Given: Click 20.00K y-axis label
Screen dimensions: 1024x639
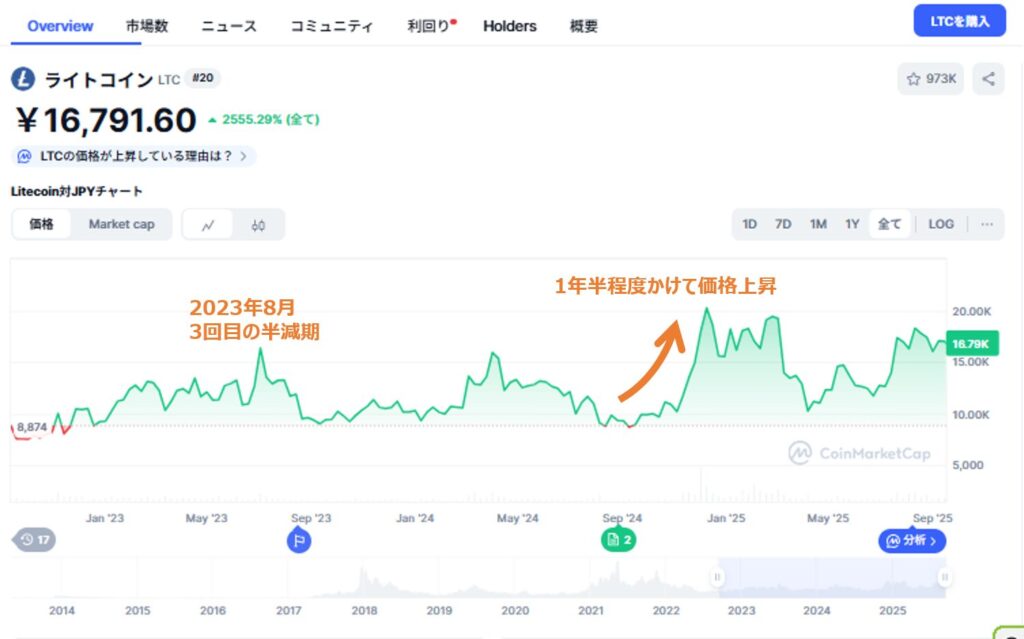Looking at the screenshot, I should click(x=972, y=312).
